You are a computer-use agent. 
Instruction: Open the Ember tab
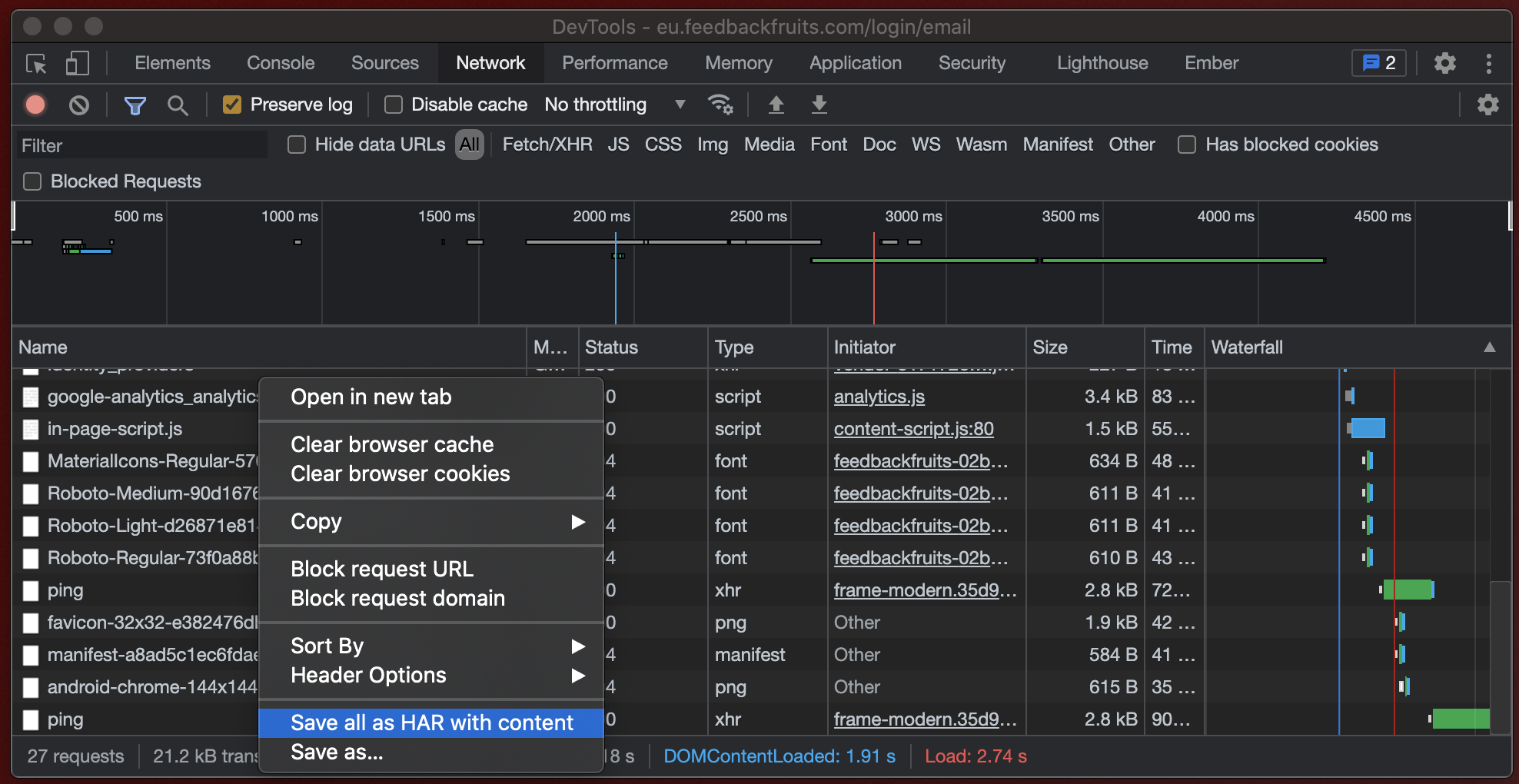pos(1212,63)
